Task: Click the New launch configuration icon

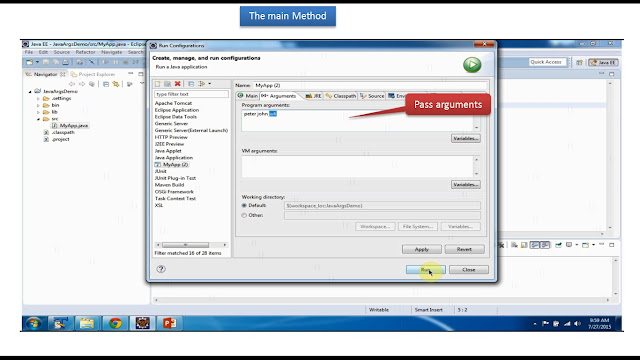Action: 158,84
